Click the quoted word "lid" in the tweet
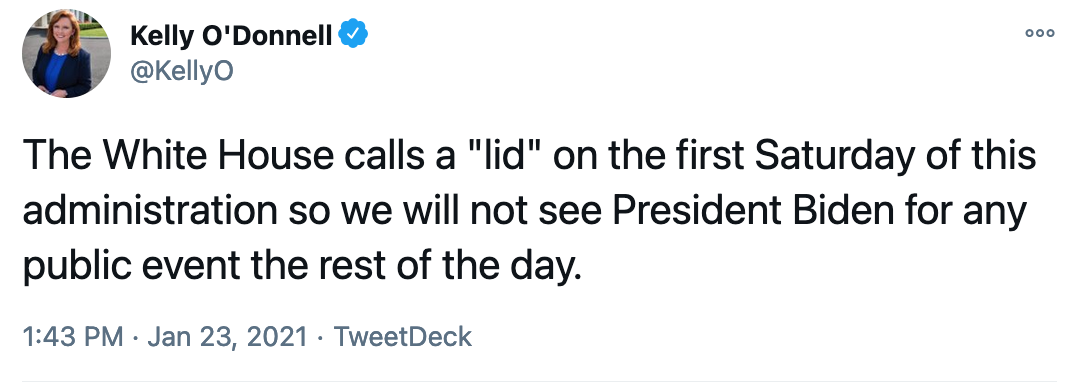Image resolution: width=1066 pixels, height=382 pixels. tap(502, 156)
